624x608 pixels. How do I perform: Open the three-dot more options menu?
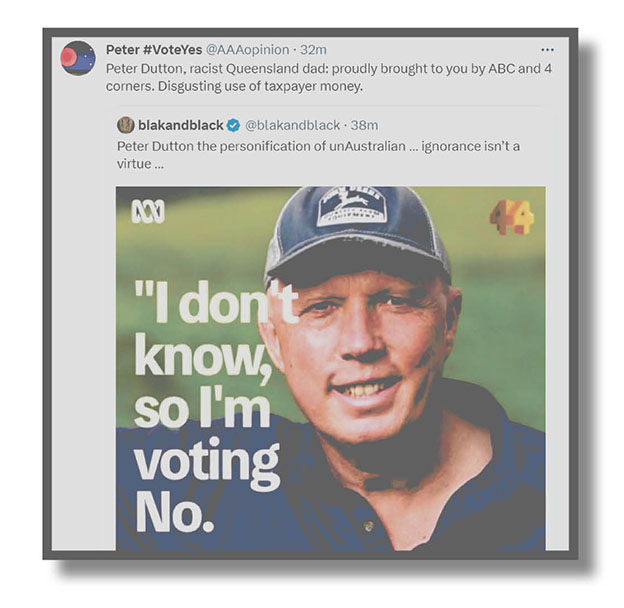(x=547, y=49)
